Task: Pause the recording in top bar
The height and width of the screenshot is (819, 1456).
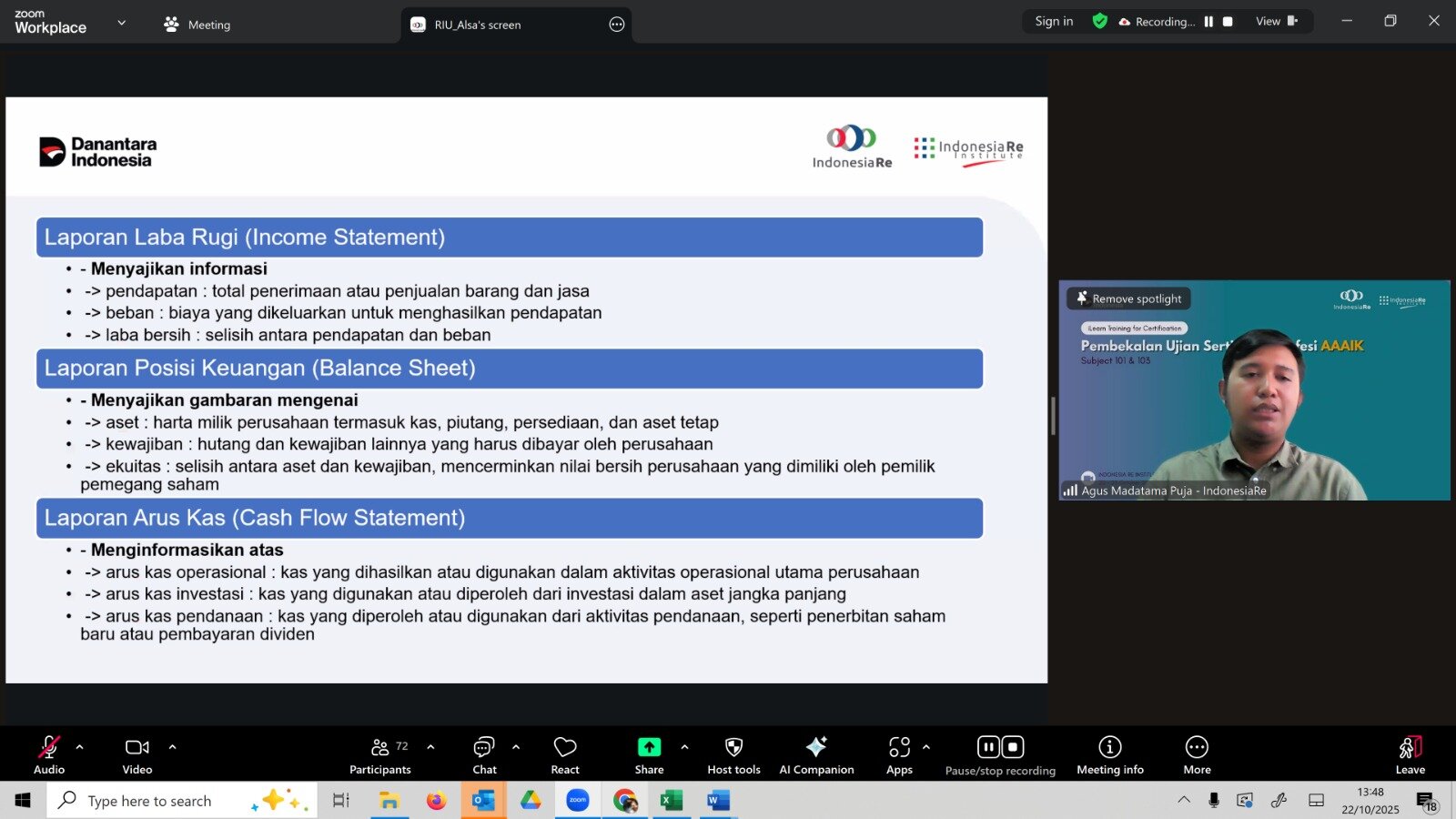Action: [1208, 22]
